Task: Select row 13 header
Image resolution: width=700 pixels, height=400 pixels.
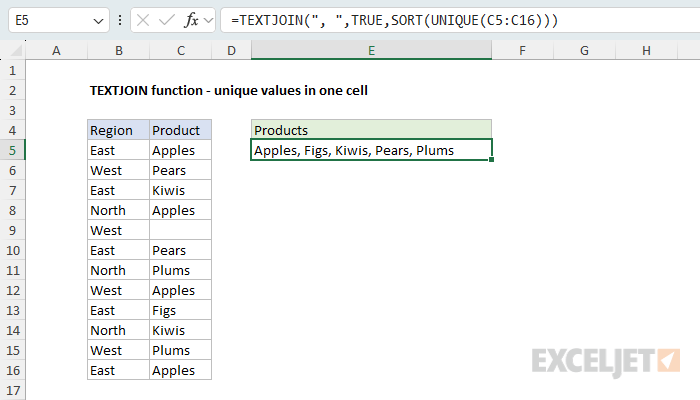Action: [12, 310]
